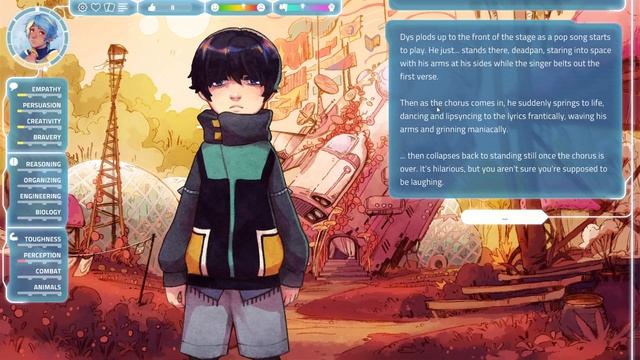Select the Reasoning skill
Image resolution: width=640 pixels, height=360 pixels.
[x=40, y=167]
